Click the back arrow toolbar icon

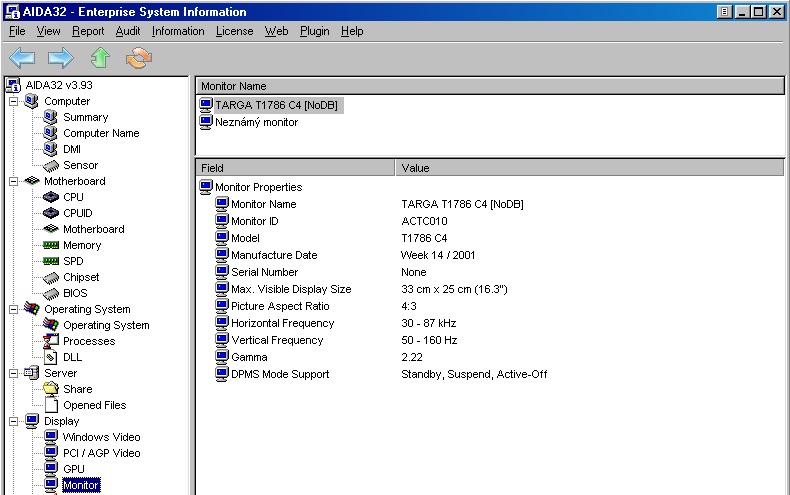[x=22, y=58]
